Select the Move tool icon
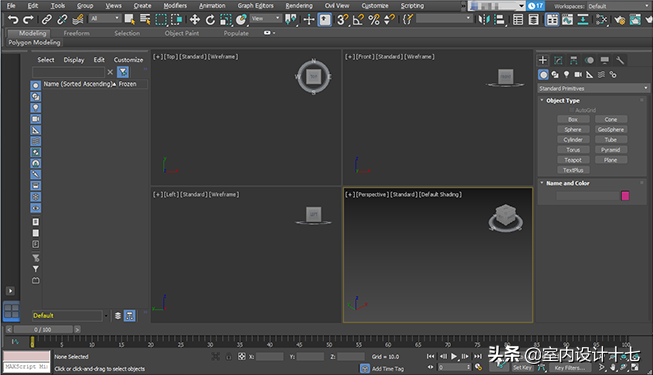Viewport: 653px width, 375px height. [194, 20]
